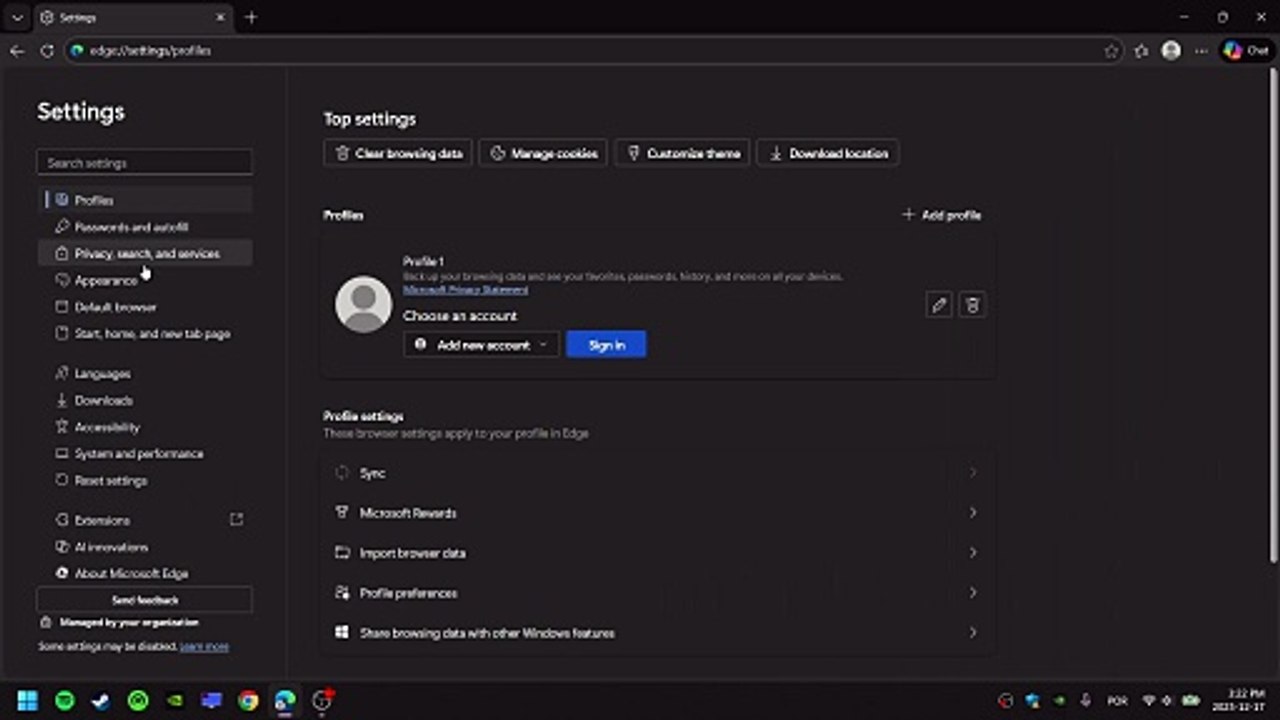Image resolution: width=1280 pixels, height=720 pixels.
Task: Click the Send feedback button
Action: 144,600
